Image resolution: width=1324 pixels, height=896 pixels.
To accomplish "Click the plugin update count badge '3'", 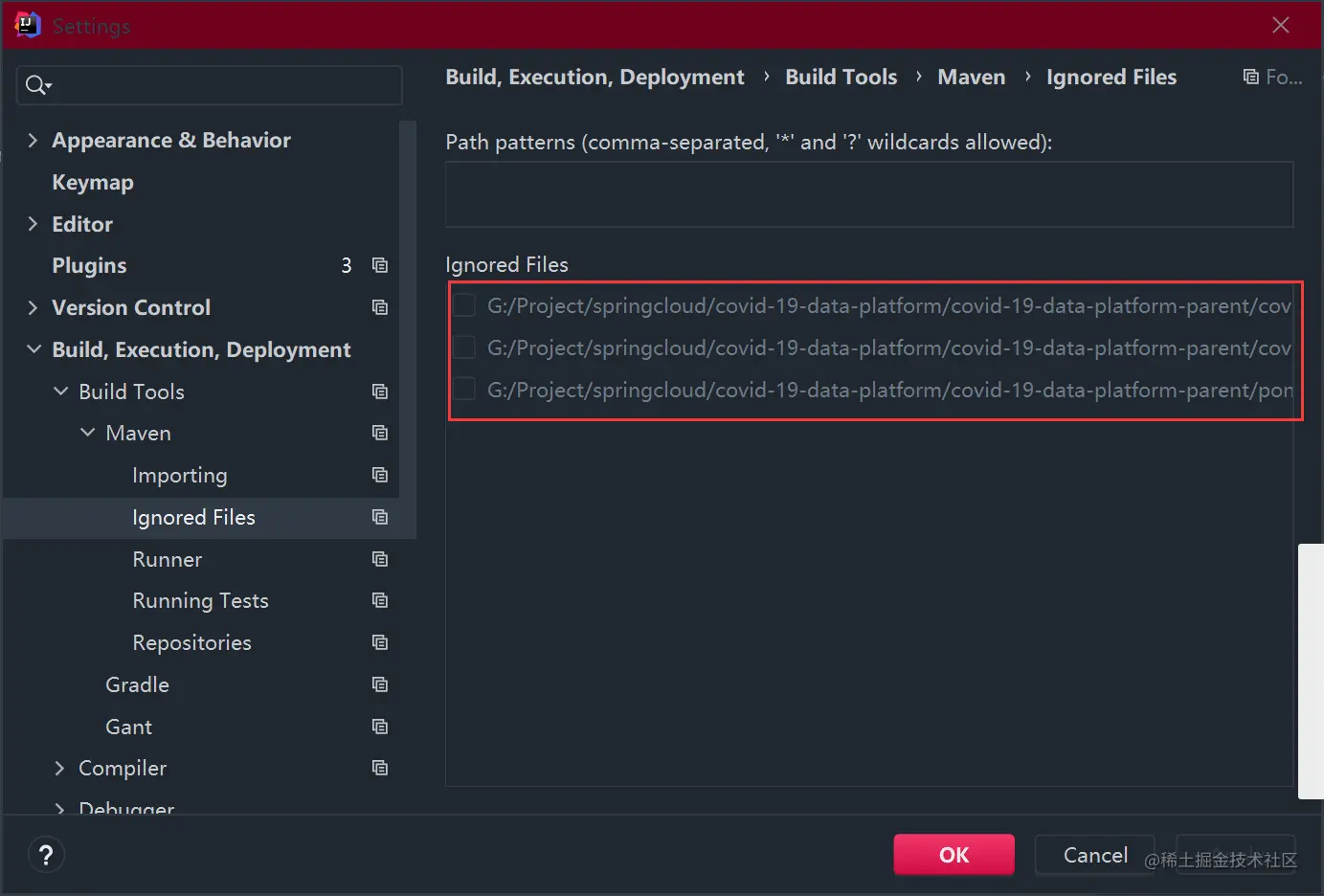I will (347, 265).
